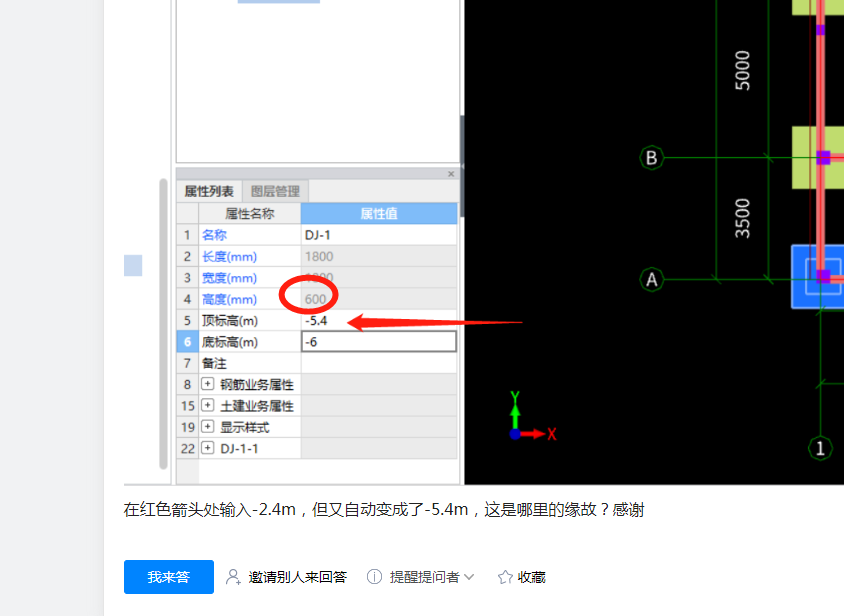Click the 属性名称 column header
Image resolution: width=844 pixels, height=616 pixels.
tap(249, 214)
